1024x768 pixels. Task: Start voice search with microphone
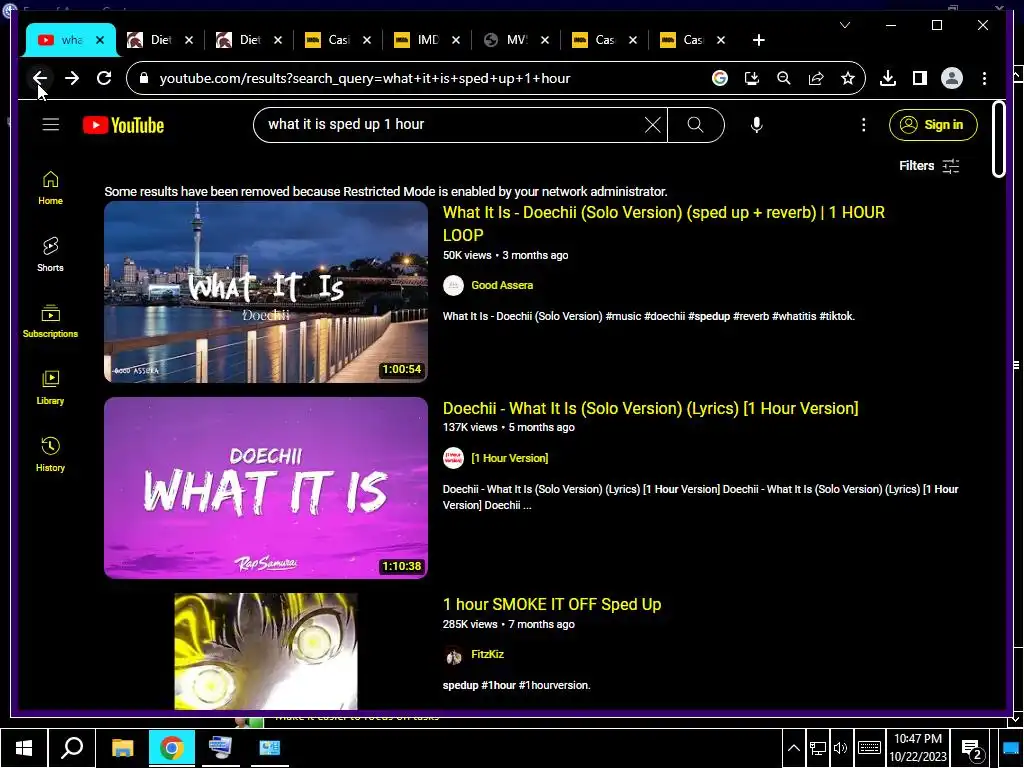click(x=756, y=125)
